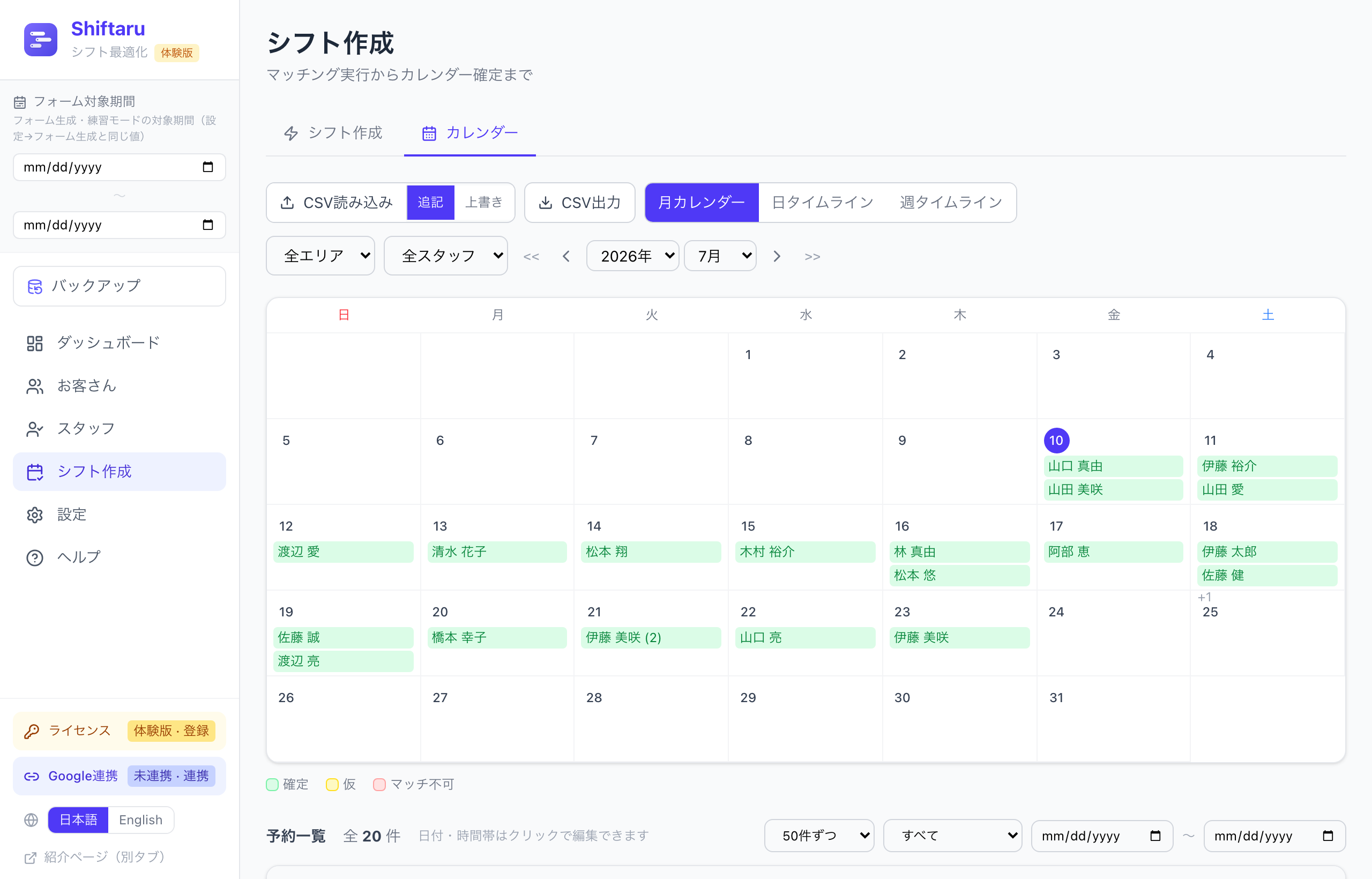Click the Shiftaru logo icon
Image resolution: width=1372 pixels, height=879 pixels.
[41, 39]
